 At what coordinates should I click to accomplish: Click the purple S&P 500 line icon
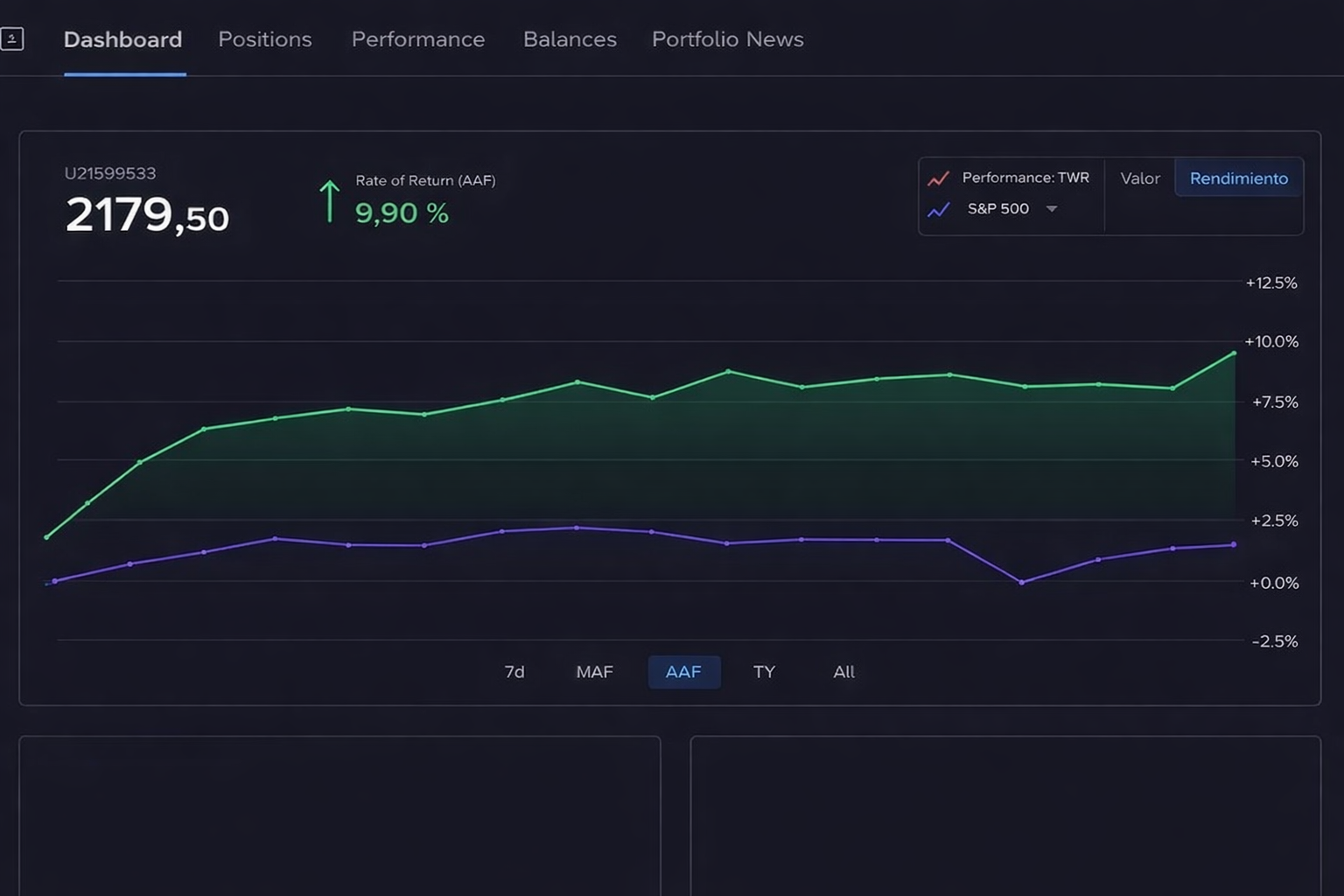click(938, 210)
